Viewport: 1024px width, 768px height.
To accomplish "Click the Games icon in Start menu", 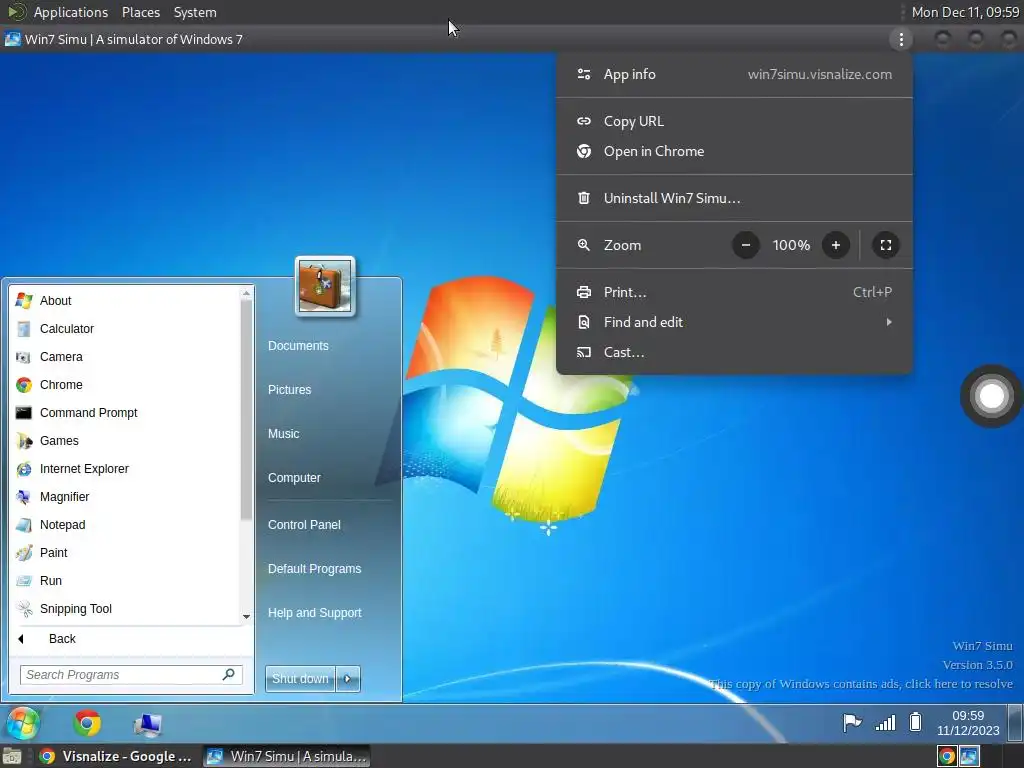I will 24,441.
